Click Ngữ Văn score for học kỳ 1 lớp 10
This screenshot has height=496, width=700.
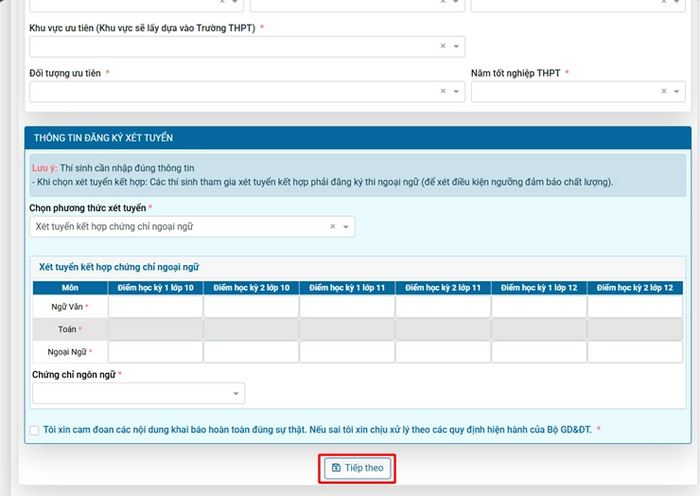[155, 307]
